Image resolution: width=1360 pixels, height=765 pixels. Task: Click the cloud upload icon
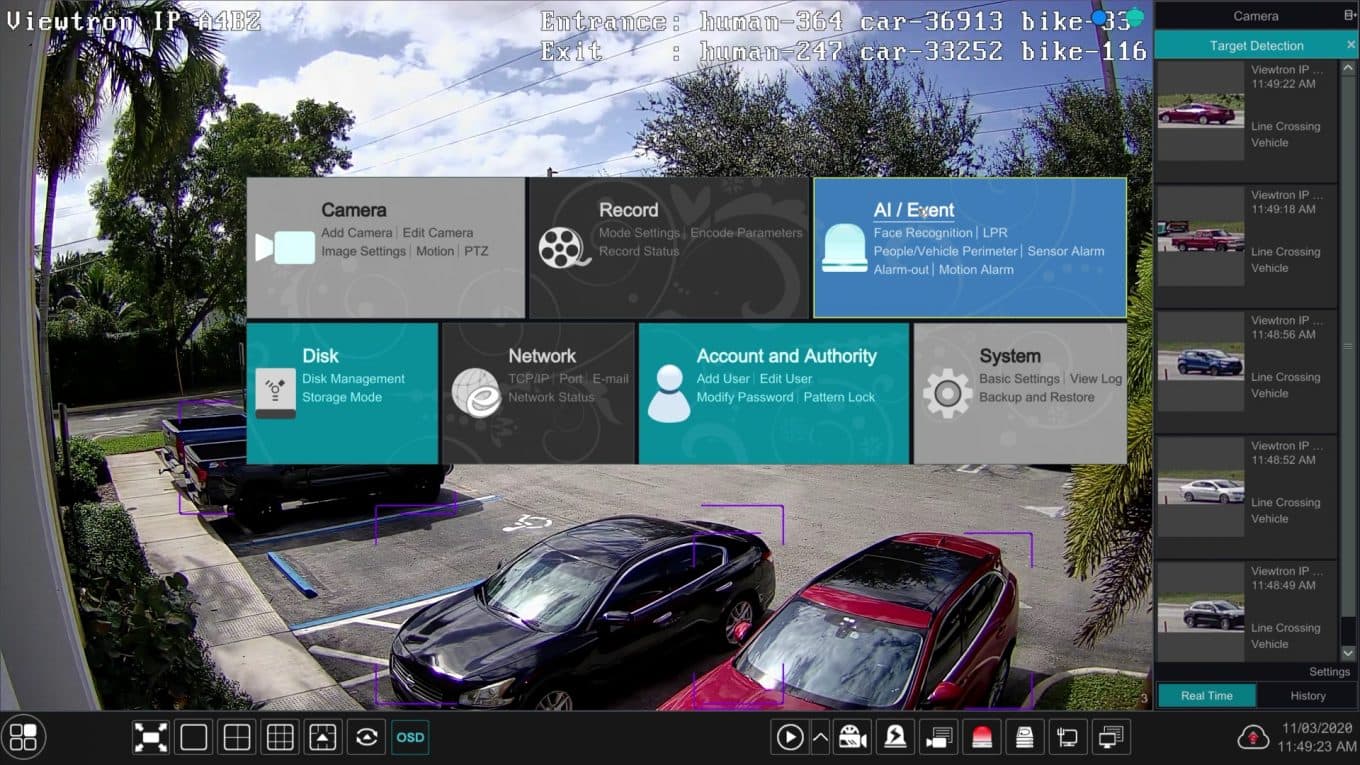[1252, 737]
